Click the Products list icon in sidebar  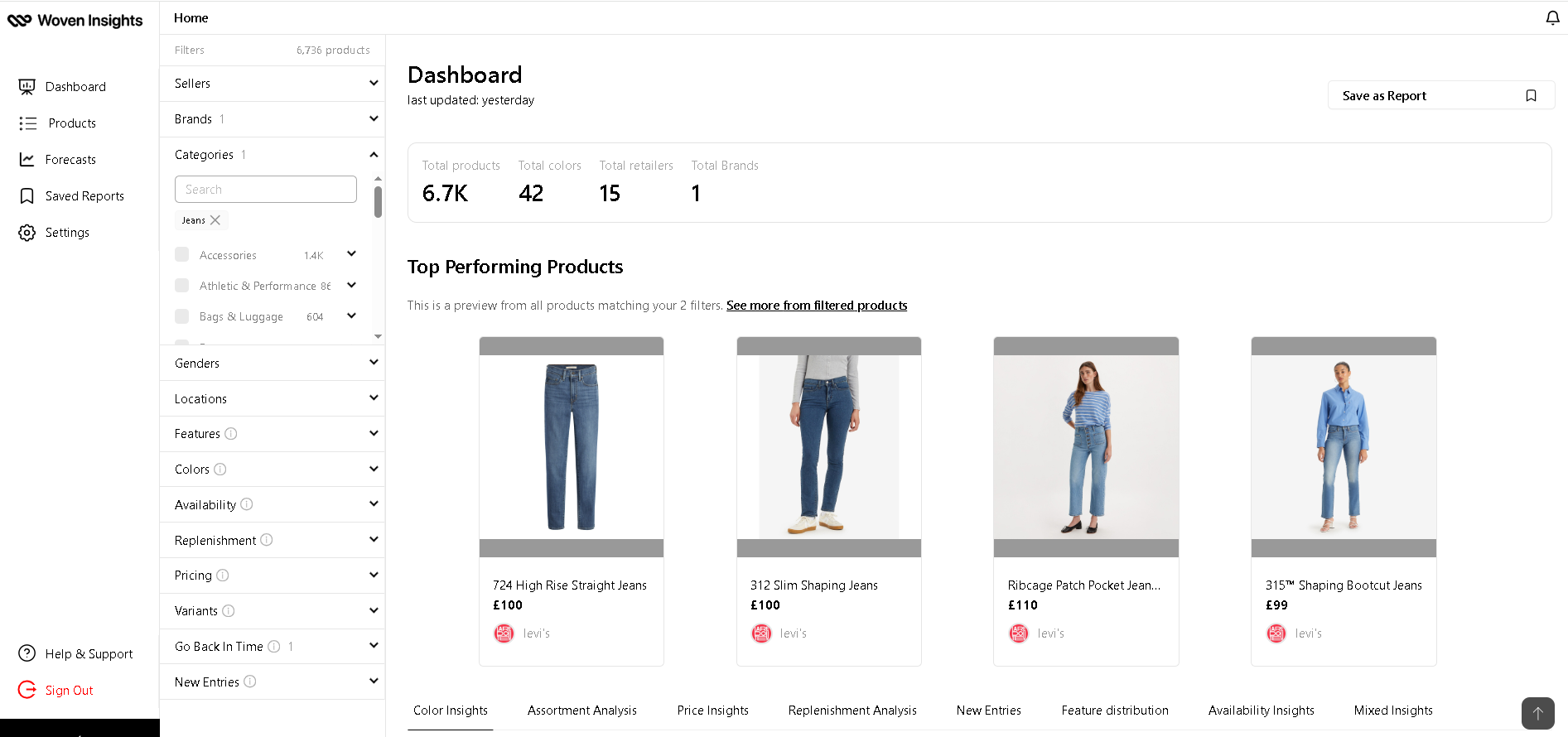coord(27,123)
